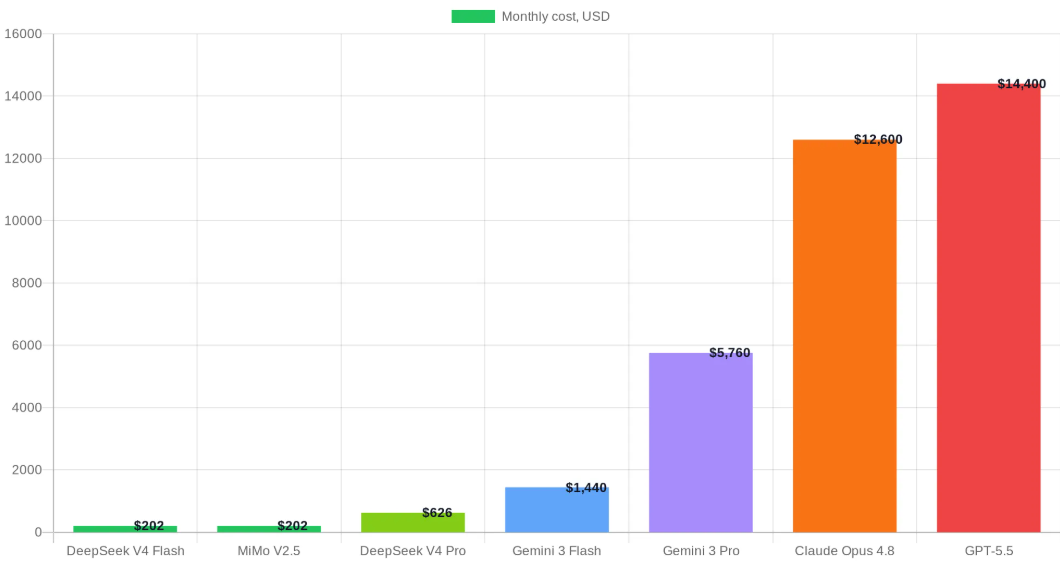Click the 12000 y-axis tick label

[23, 158]
